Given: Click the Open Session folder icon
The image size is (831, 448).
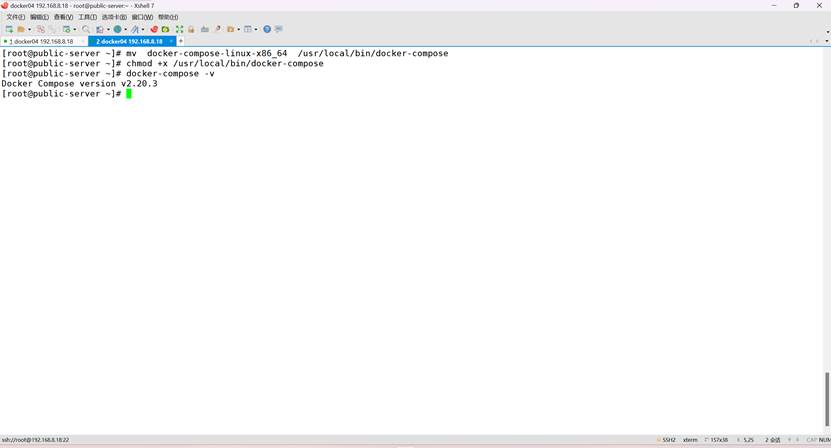Looking at the screenshot, I should (21, 29).
